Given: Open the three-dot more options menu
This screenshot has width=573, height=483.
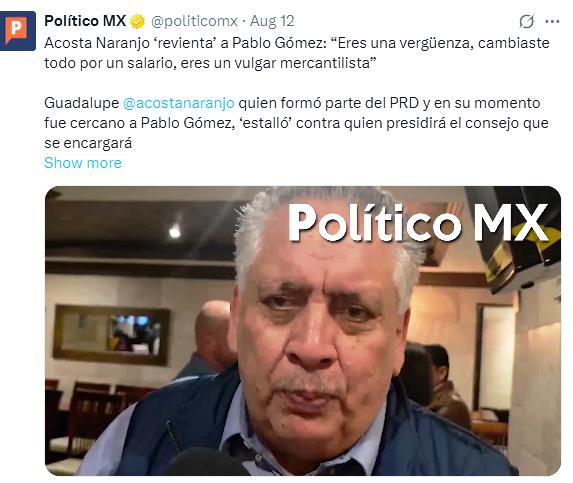Looking at the screenshot, I should pos(552,22).
